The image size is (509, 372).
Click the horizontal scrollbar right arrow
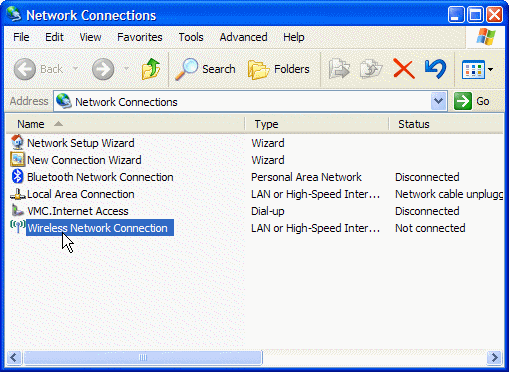point(494,358)
